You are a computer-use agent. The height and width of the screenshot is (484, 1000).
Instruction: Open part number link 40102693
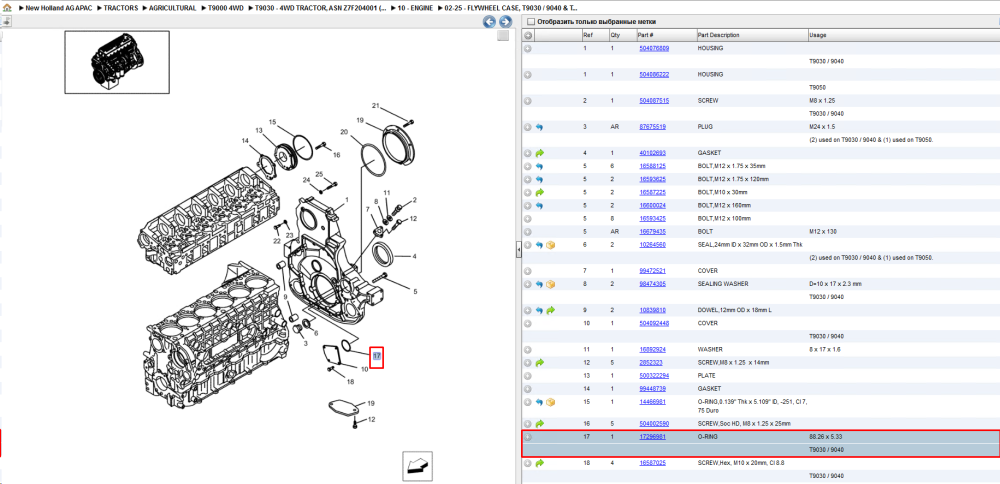[x=652, y=153]
